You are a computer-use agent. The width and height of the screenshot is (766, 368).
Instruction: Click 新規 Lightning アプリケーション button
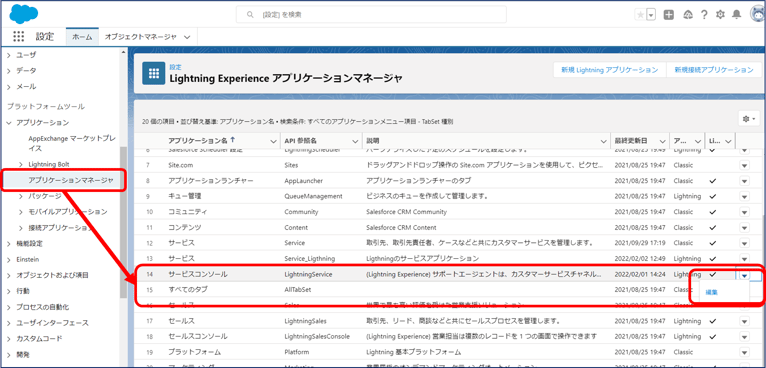coord(610,70)
